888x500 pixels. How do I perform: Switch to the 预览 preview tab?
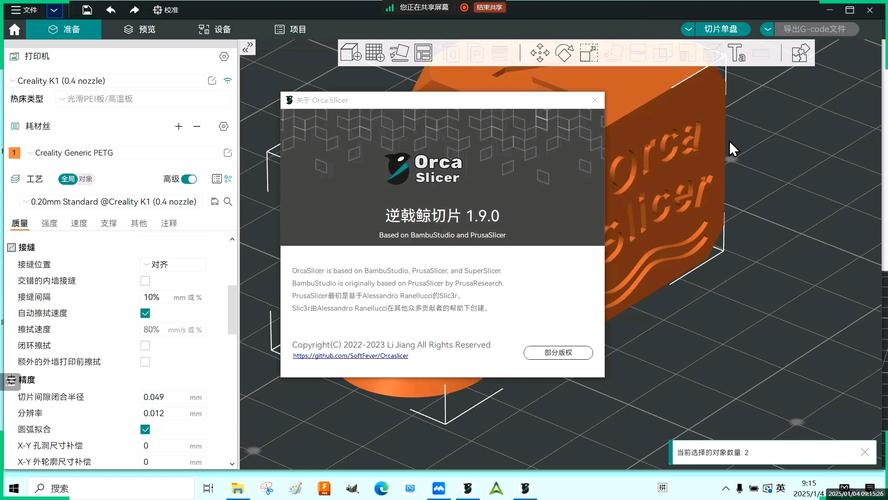pos(139,30)
